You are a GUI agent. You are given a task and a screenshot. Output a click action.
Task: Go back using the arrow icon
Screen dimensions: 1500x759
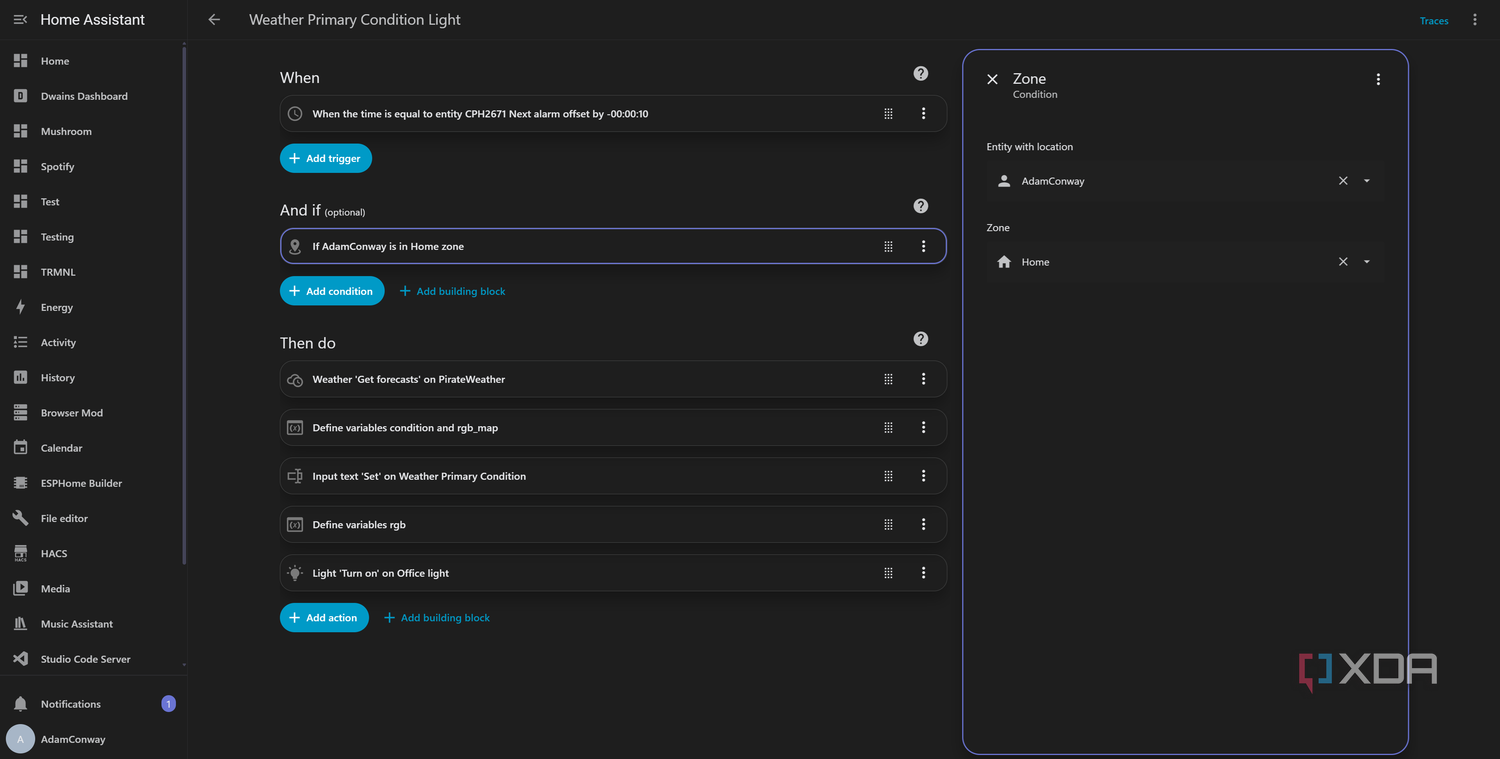(214, 20)
